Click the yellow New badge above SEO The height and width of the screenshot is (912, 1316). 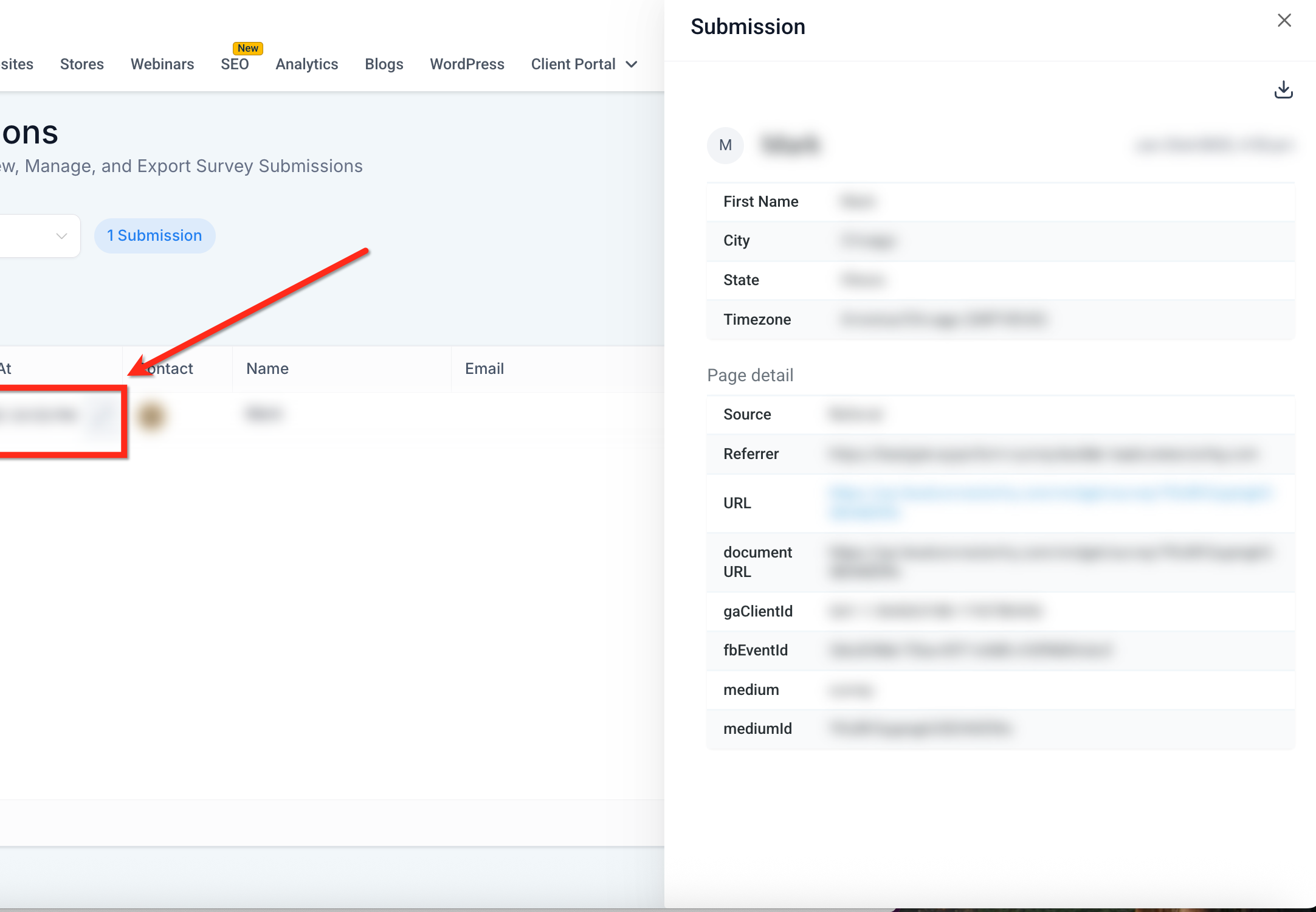coord(248,48)
